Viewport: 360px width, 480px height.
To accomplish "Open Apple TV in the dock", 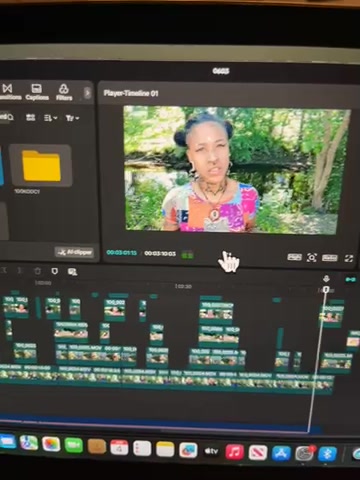I will point(211,451).
